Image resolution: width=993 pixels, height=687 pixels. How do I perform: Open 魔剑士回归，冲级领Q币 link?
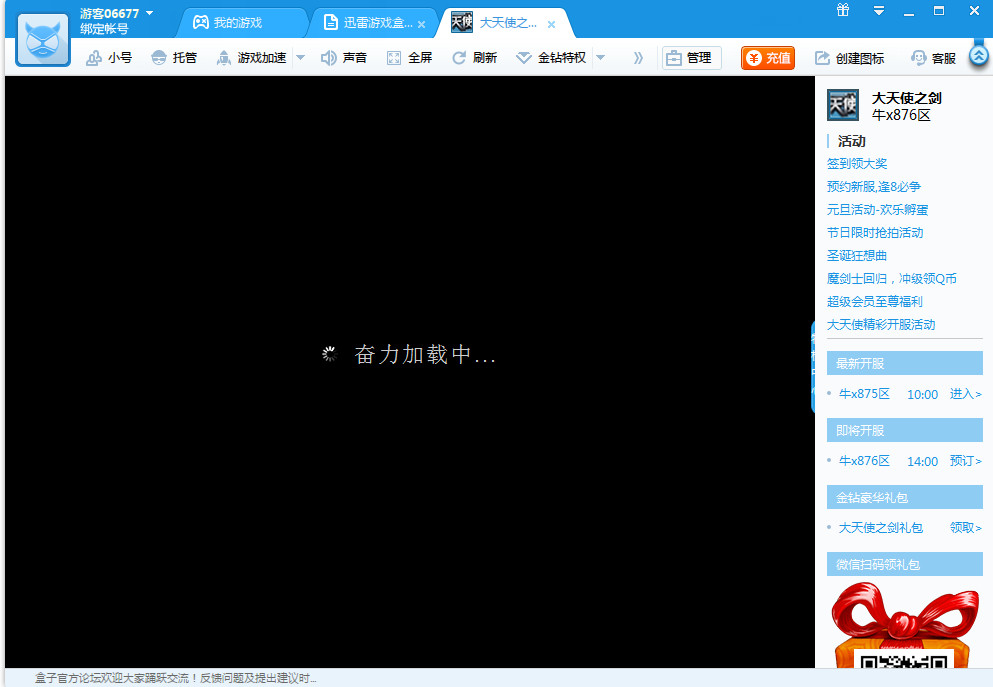click(892, 279)
